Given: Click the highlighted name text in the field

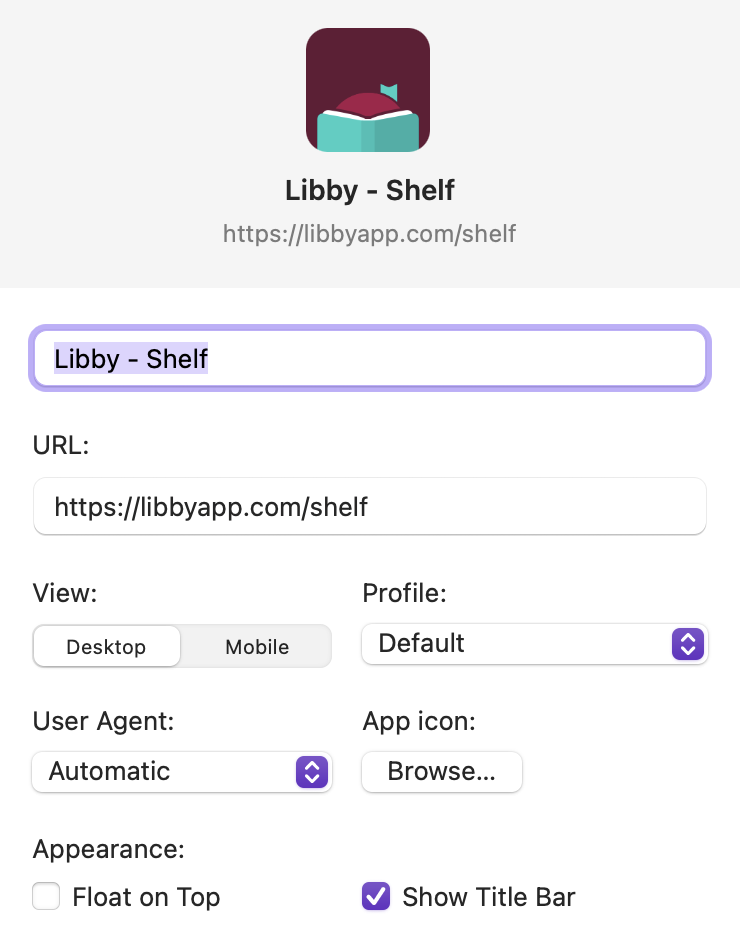Looking at the screenshot, I should click(x=130, y=358).
